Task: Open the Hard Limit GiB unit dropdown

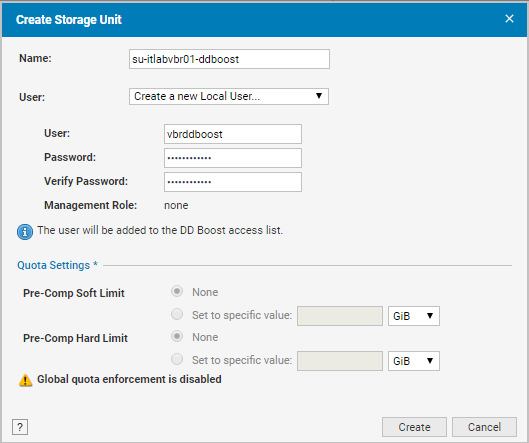Action: tap(414, 361)
